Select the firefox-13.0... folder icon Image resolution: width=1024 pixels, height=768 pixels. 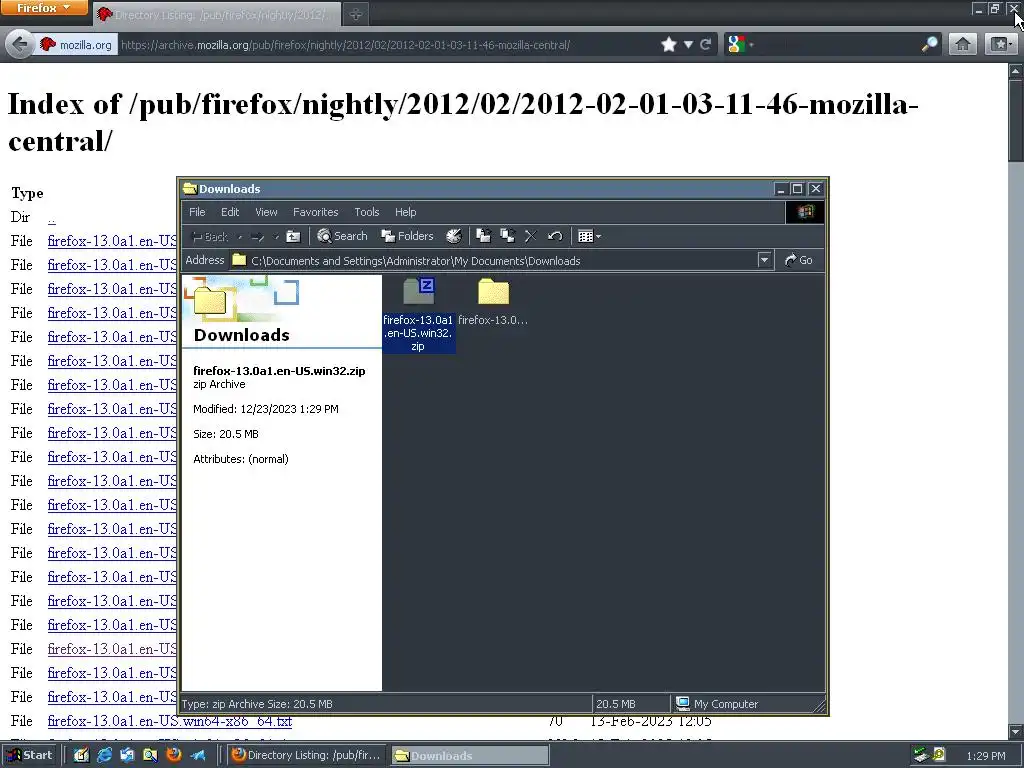click(493, 291)
